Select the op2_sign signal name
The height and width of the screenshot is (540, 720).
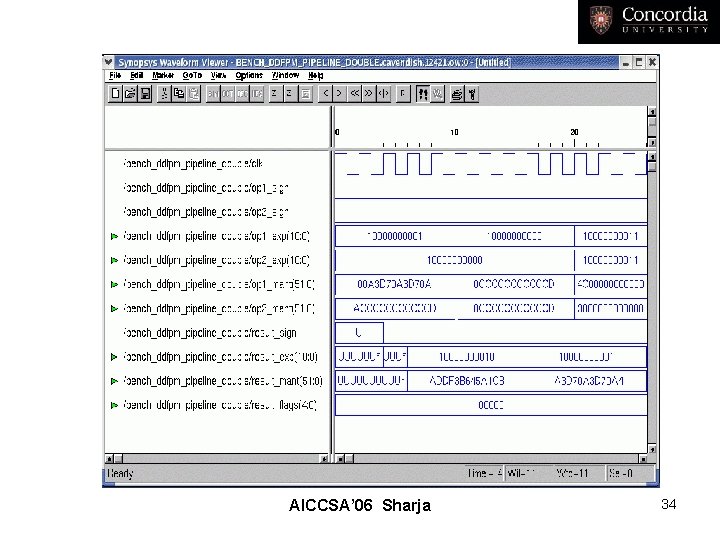206,212
